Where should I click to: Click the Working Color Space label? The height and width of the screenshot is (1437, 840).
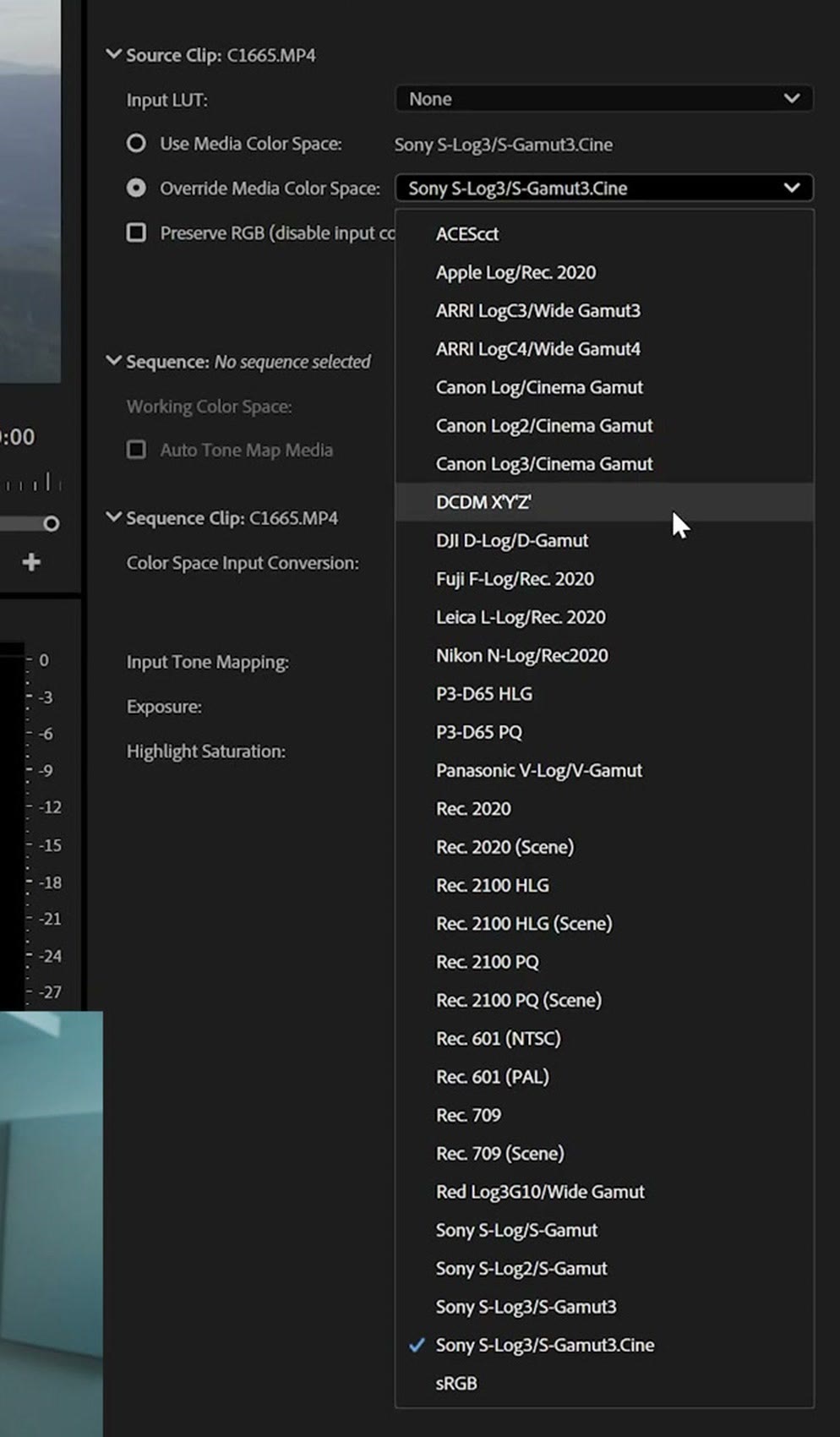[210, 407]
